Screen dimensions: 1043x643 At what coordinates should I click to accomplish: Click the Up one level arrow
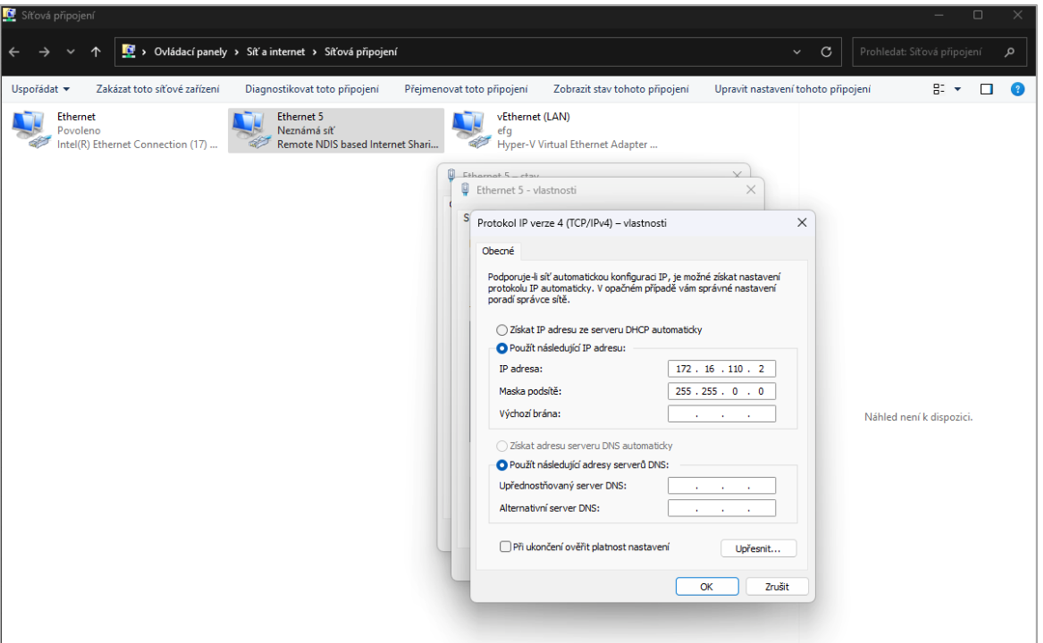tap(96, 52)
